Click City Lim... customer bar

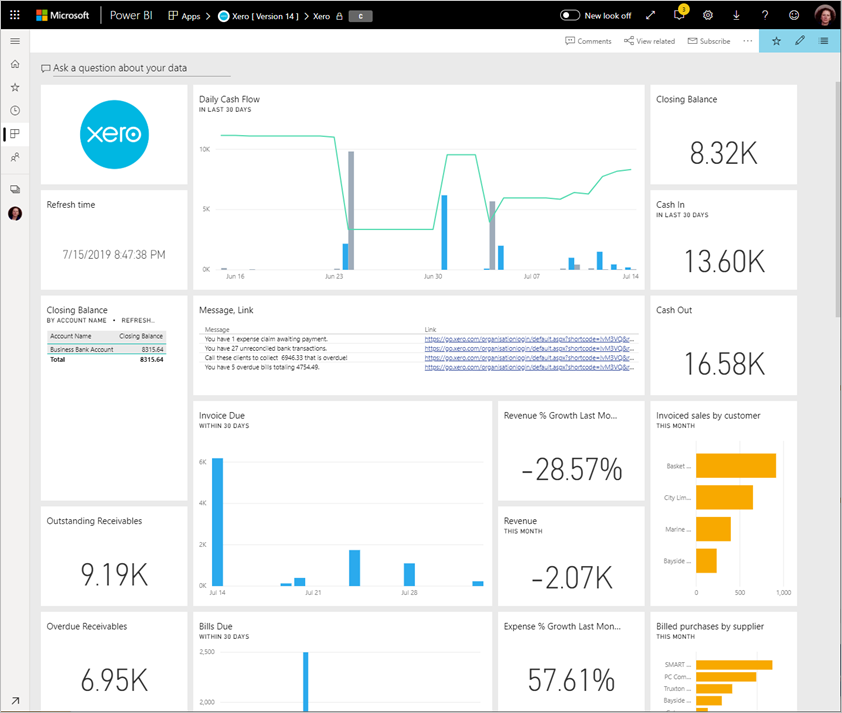pyautogui.click(x=724, y=497)
